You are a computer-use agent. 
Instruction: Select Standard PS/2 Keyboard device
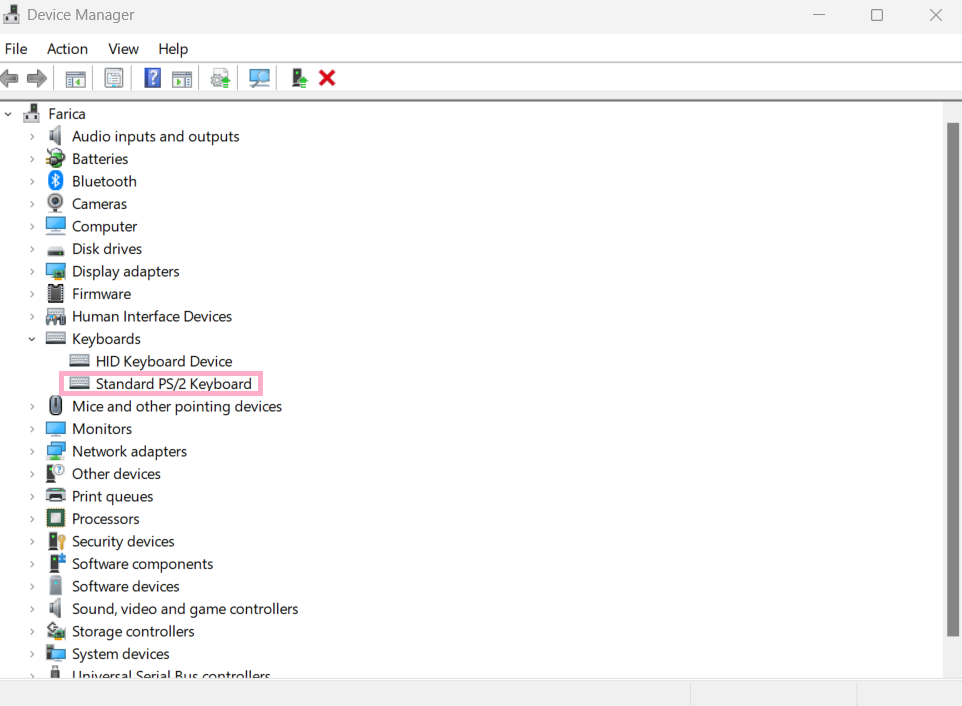coord(173,384)
